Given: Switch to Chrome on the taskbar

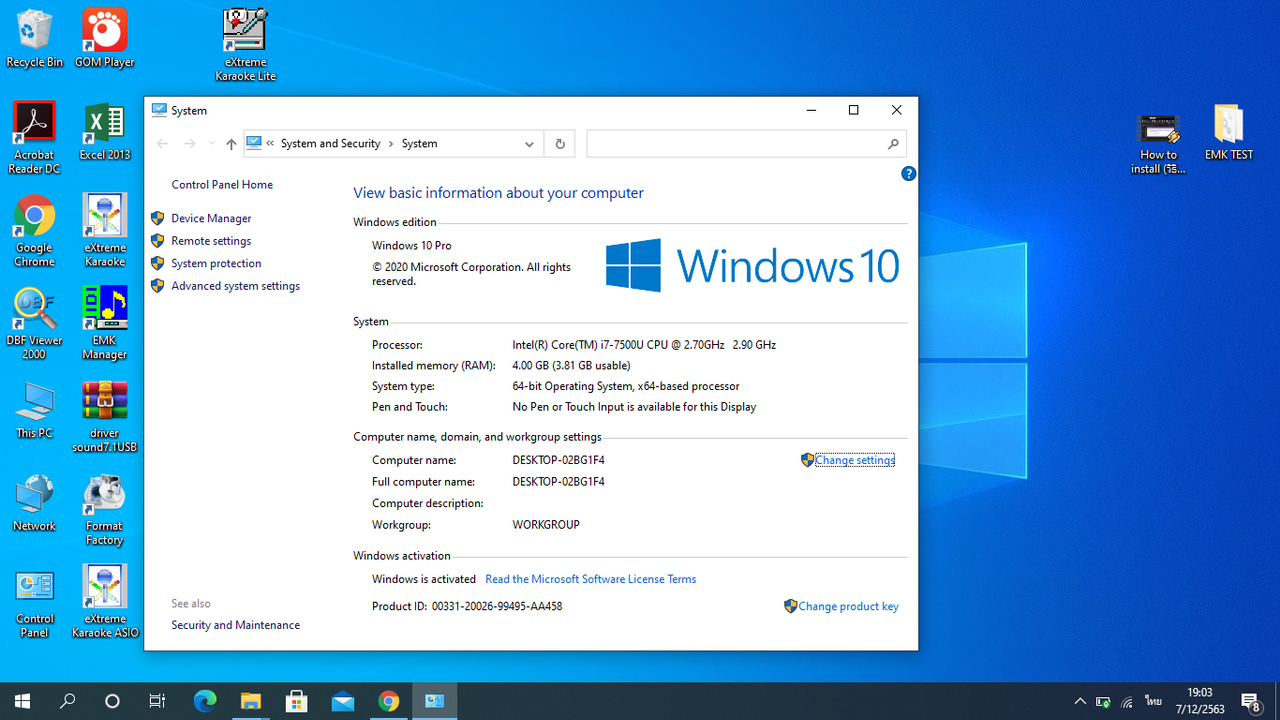Looking at the screenshot, I should [388, 701].
